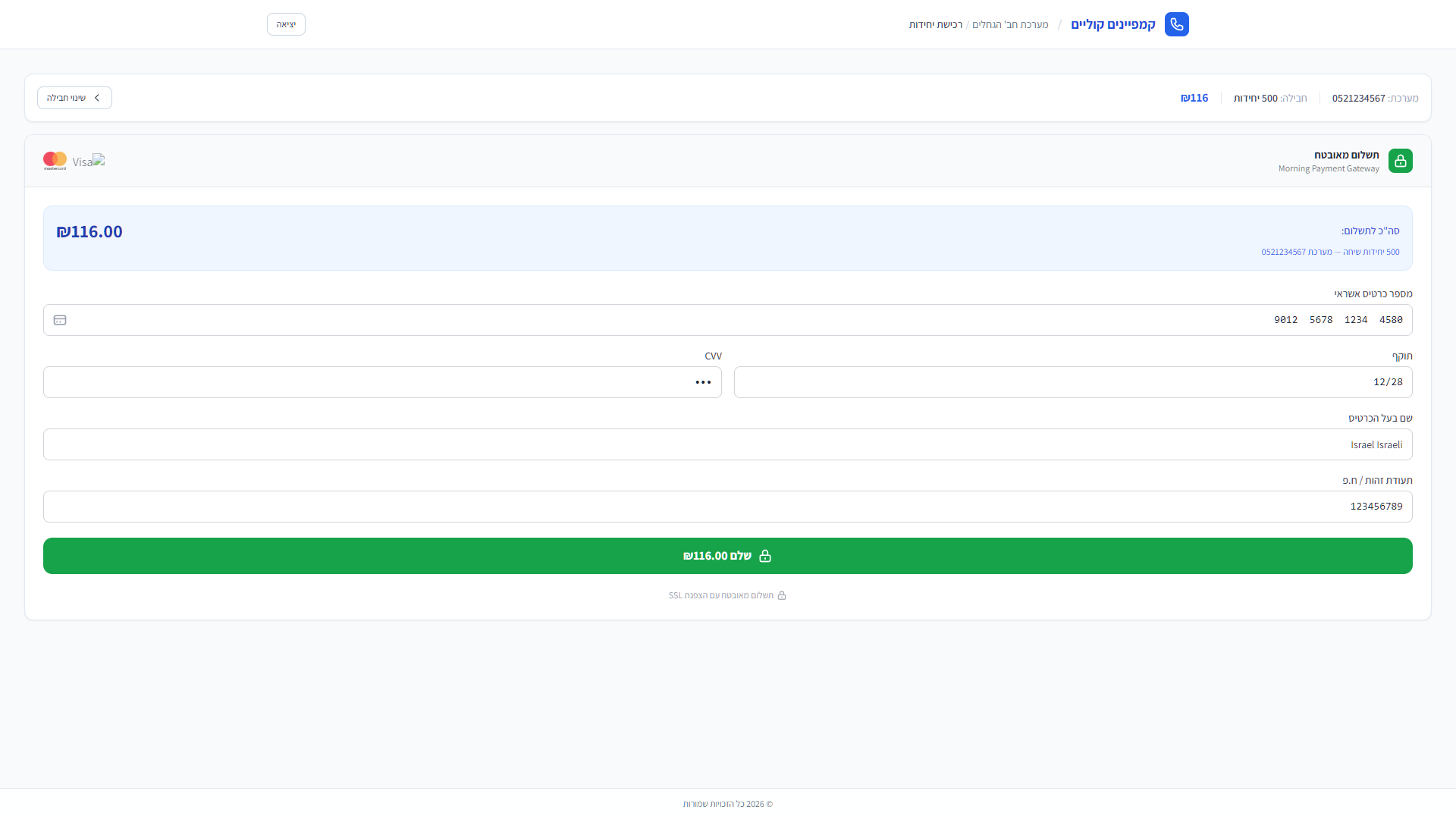The image size is (1456, 819).
Task: Focus the cardholder name field
Action: click(x=728, y=444)
